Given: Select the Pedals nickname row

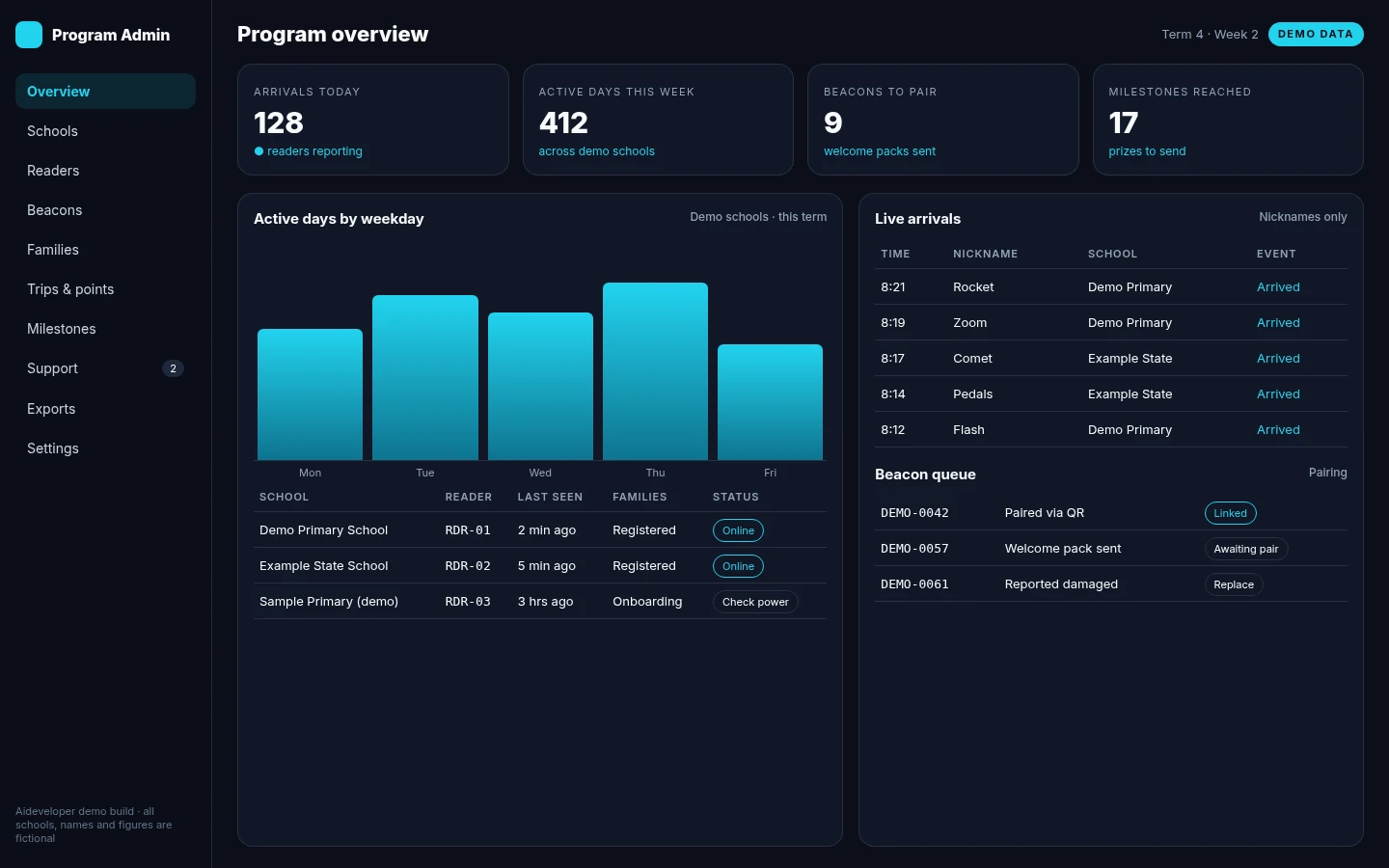Looking at the screenshot, I should pos(1111,394).
